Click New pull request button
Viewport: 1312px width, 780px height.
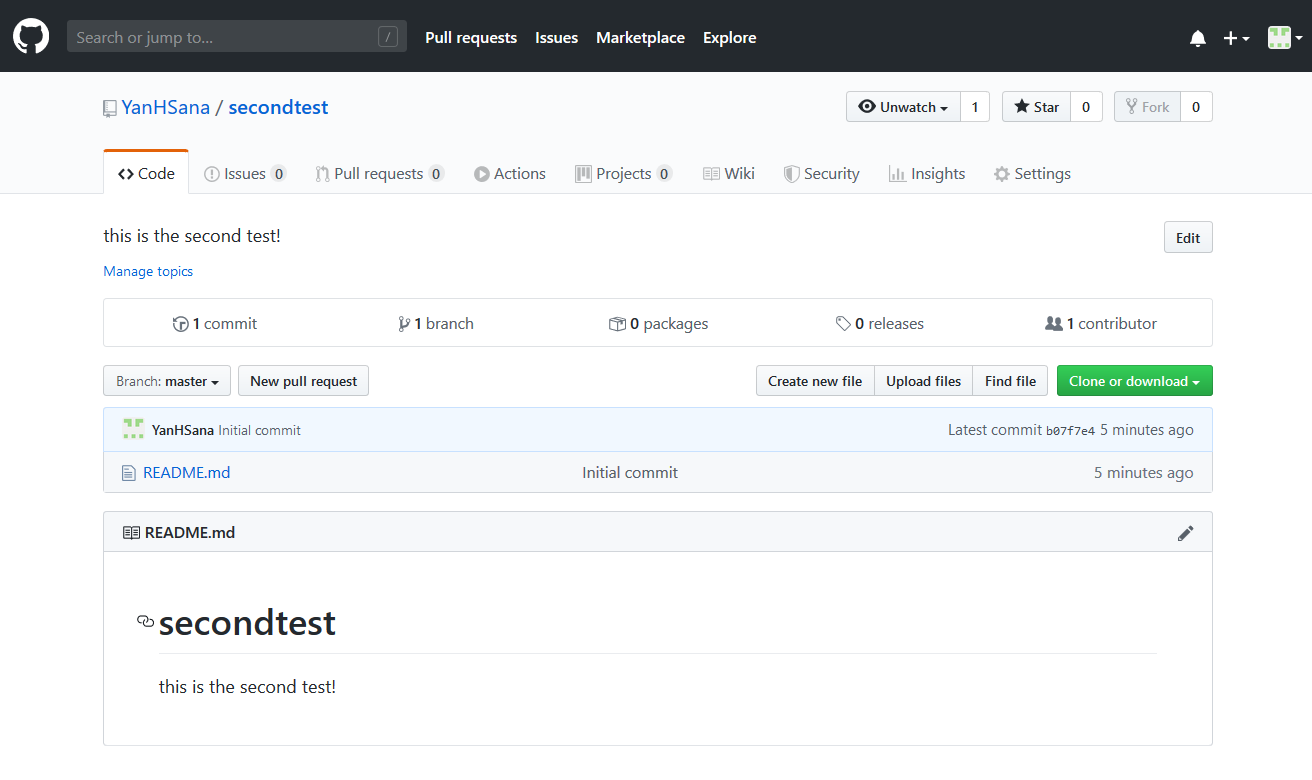pyautogui.click(x=303, y=381)
